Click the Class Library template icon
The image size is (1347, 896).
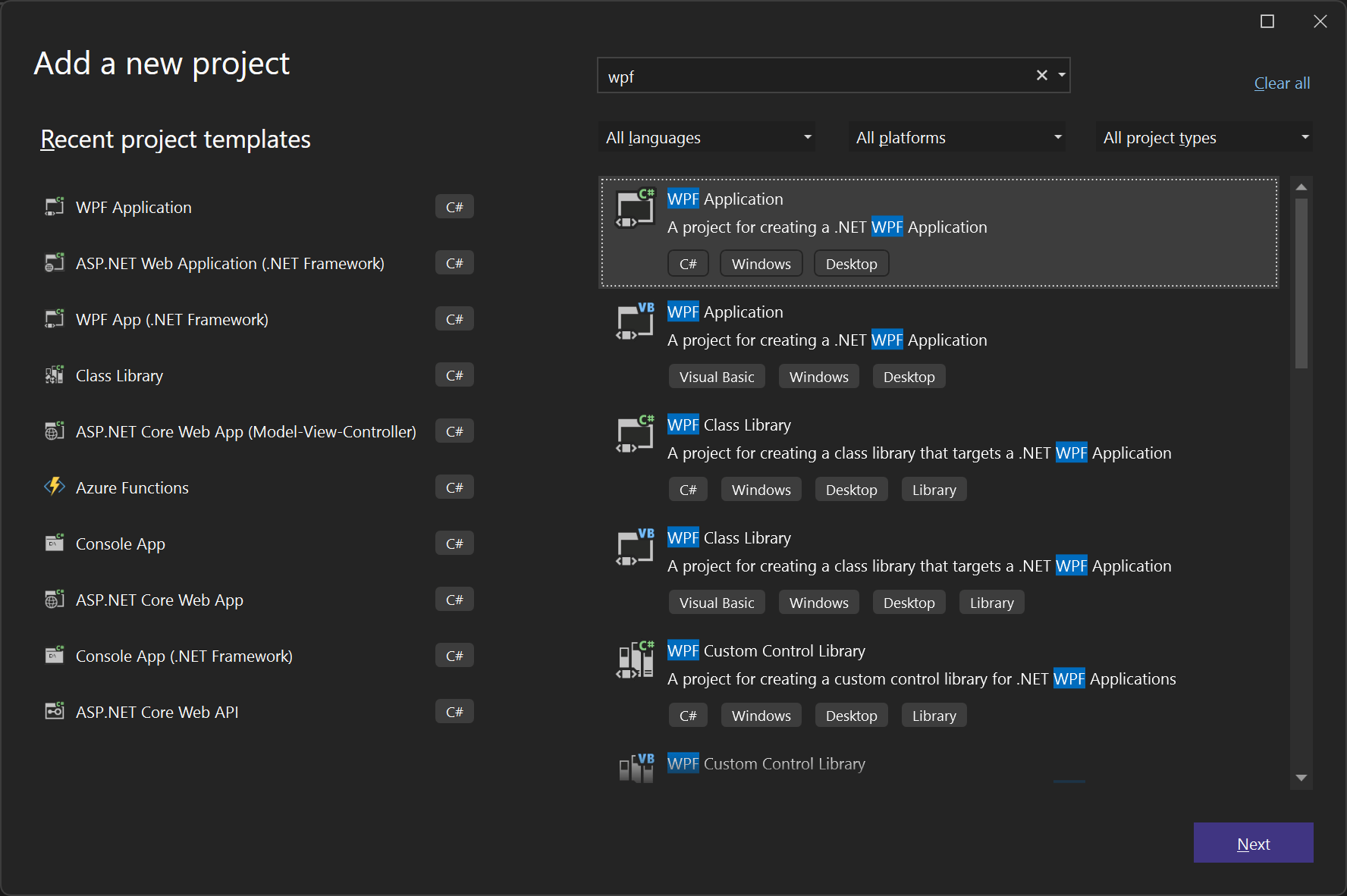pyautogui.click(x=54, y=374)
